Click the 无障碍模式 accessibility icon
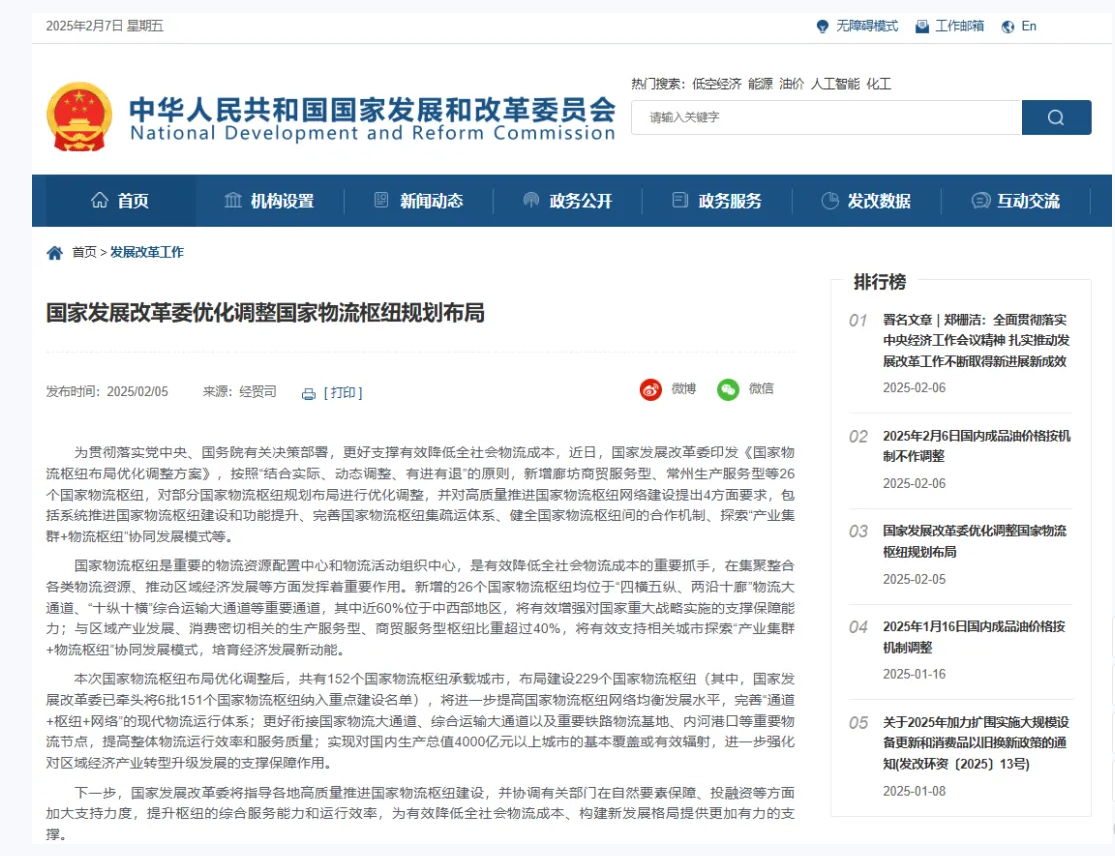 click(823, 27)
